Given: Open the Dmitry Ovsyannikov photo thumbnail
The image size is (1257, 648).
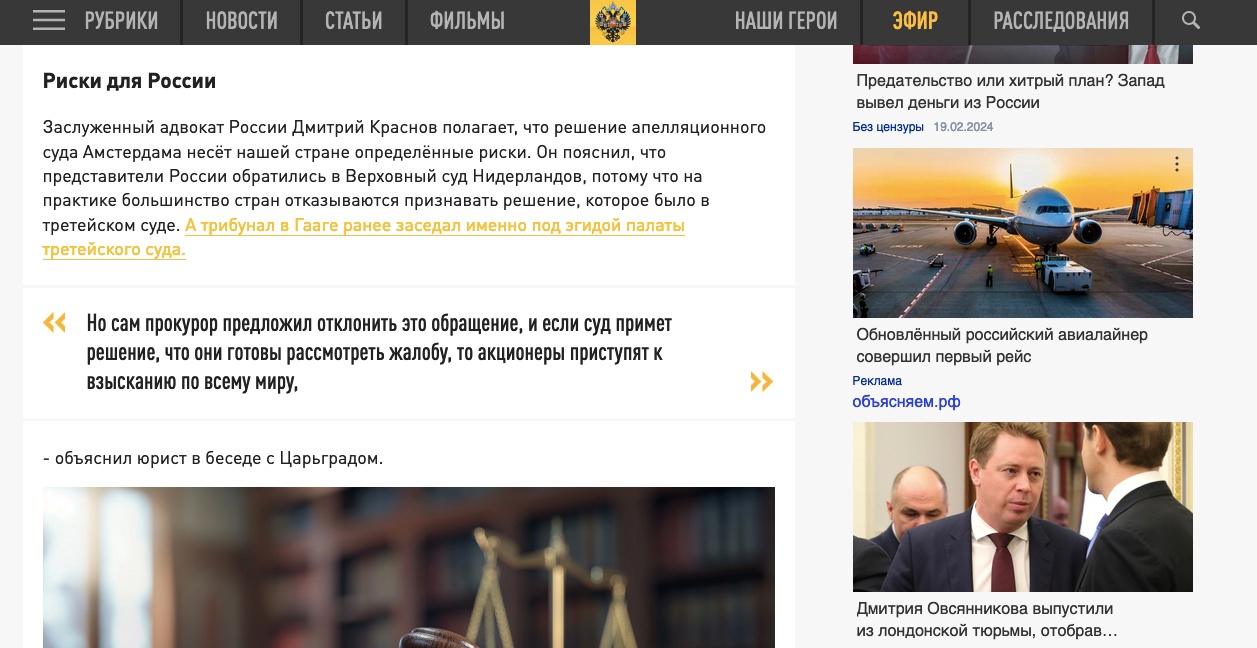Looking at the screenshot, I should (x=1022, y=507).
